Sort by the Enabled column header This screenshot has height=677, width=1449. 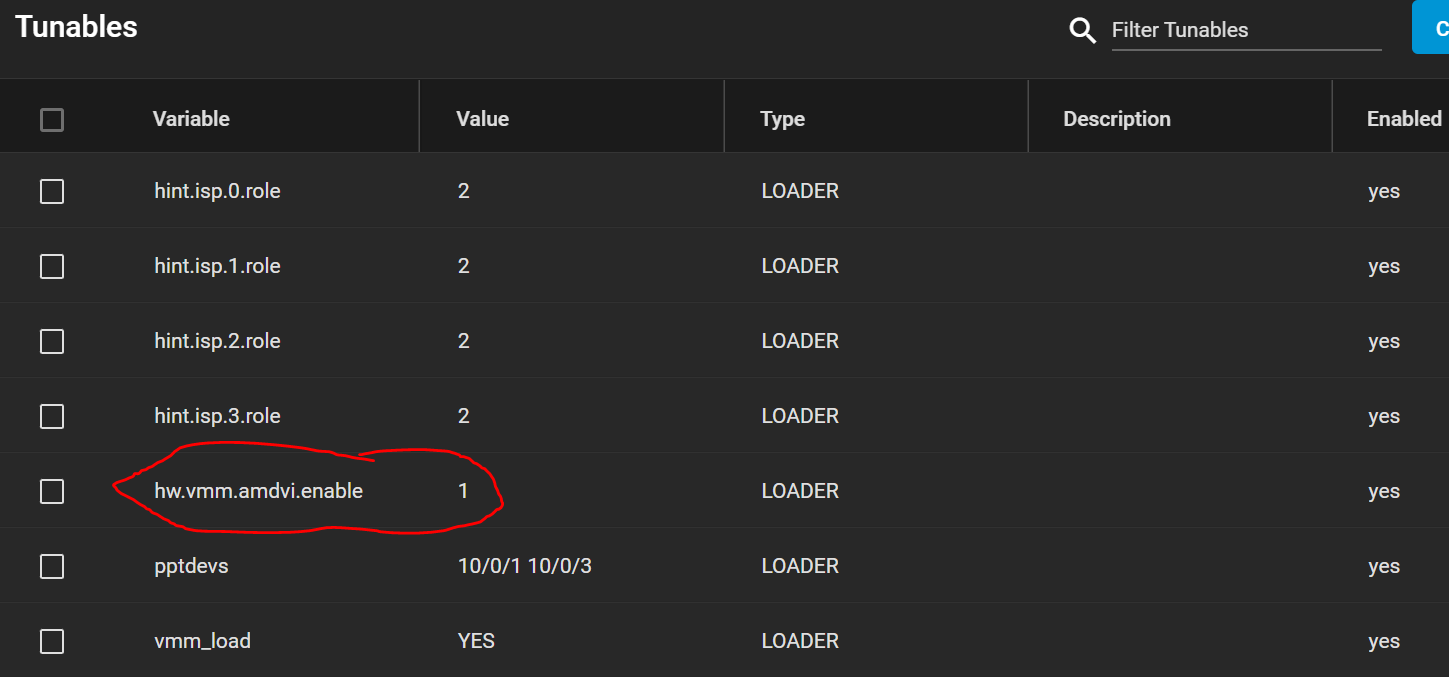coord(1404,119)
